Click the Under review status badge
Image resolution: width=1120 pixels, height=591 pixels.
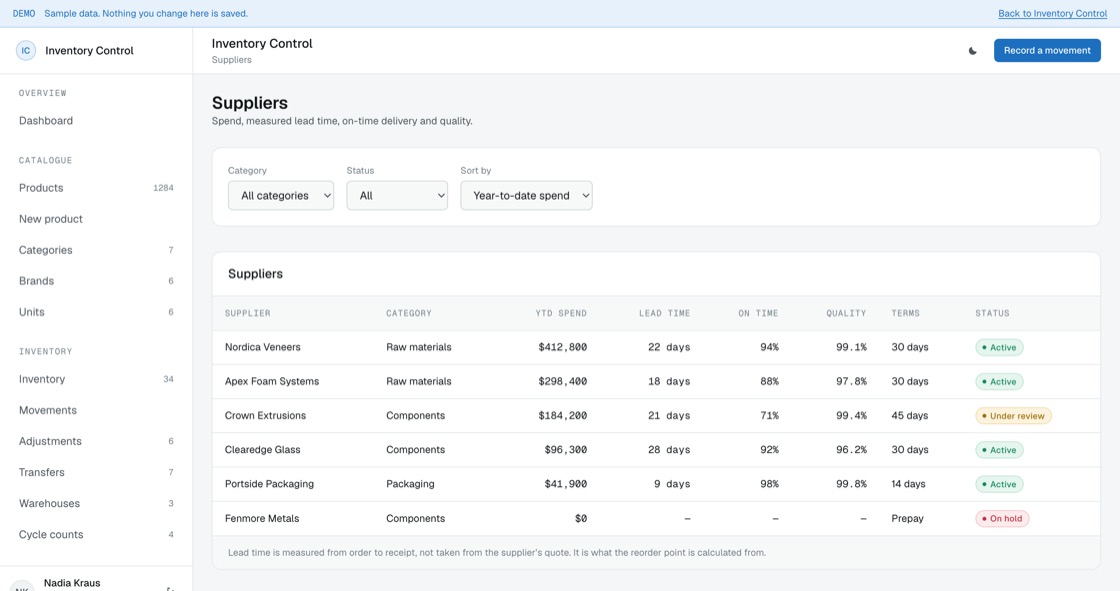point(1013,416)
